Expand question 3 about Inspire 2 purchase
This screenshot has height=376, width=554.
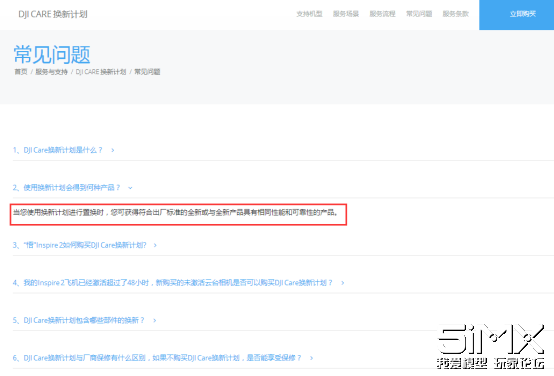(79, 245)
